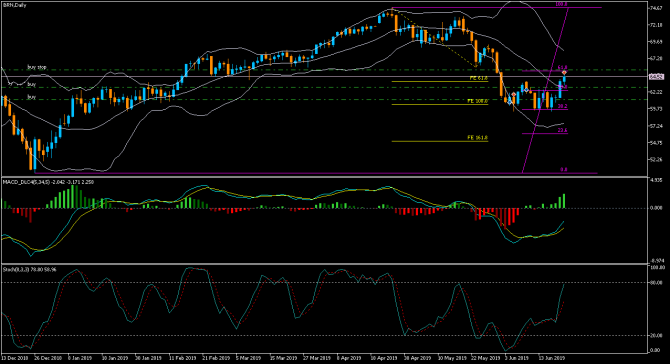Screen dimensions: 670x364
Task: Click the '22 May 2019' date label
Action: [485, 358]
